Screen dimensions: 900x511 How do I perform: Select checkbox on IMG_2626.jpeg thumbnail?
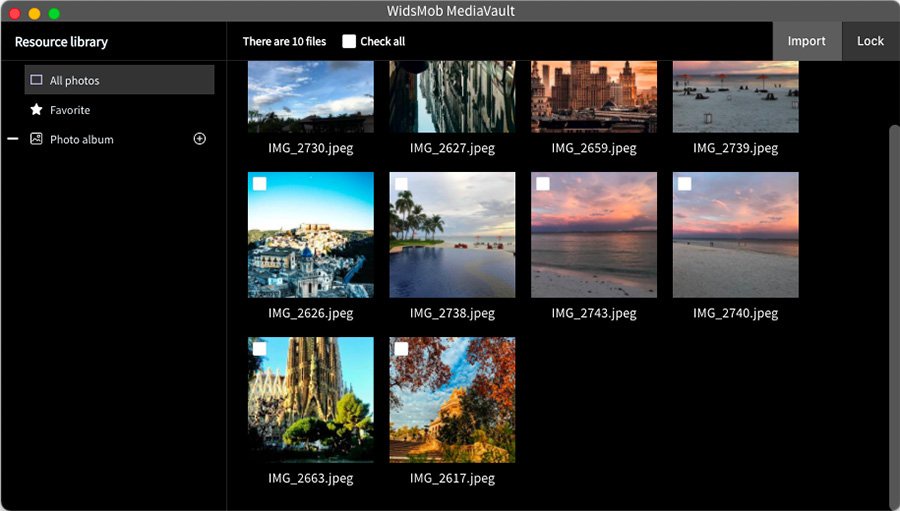click(x=259, y=184)
